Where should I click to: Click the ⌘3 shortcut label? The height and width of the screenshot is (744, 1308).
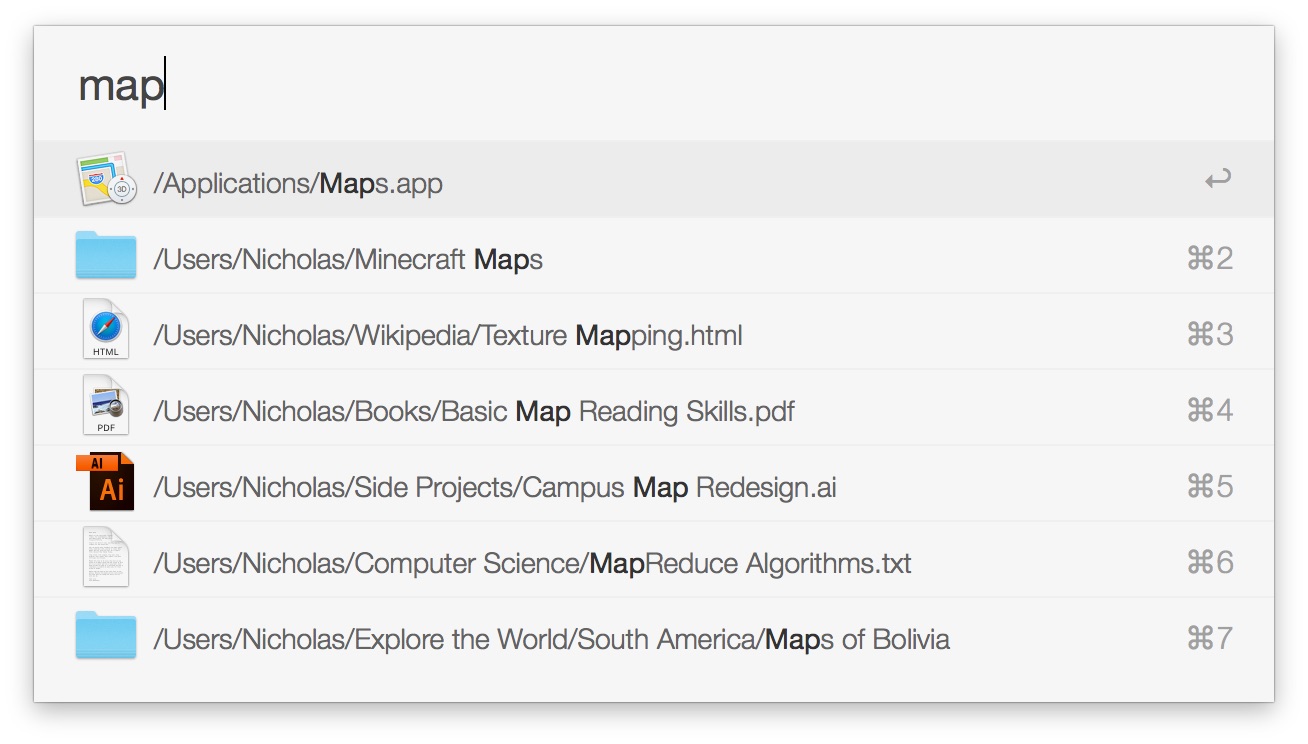click(1209, 335)
